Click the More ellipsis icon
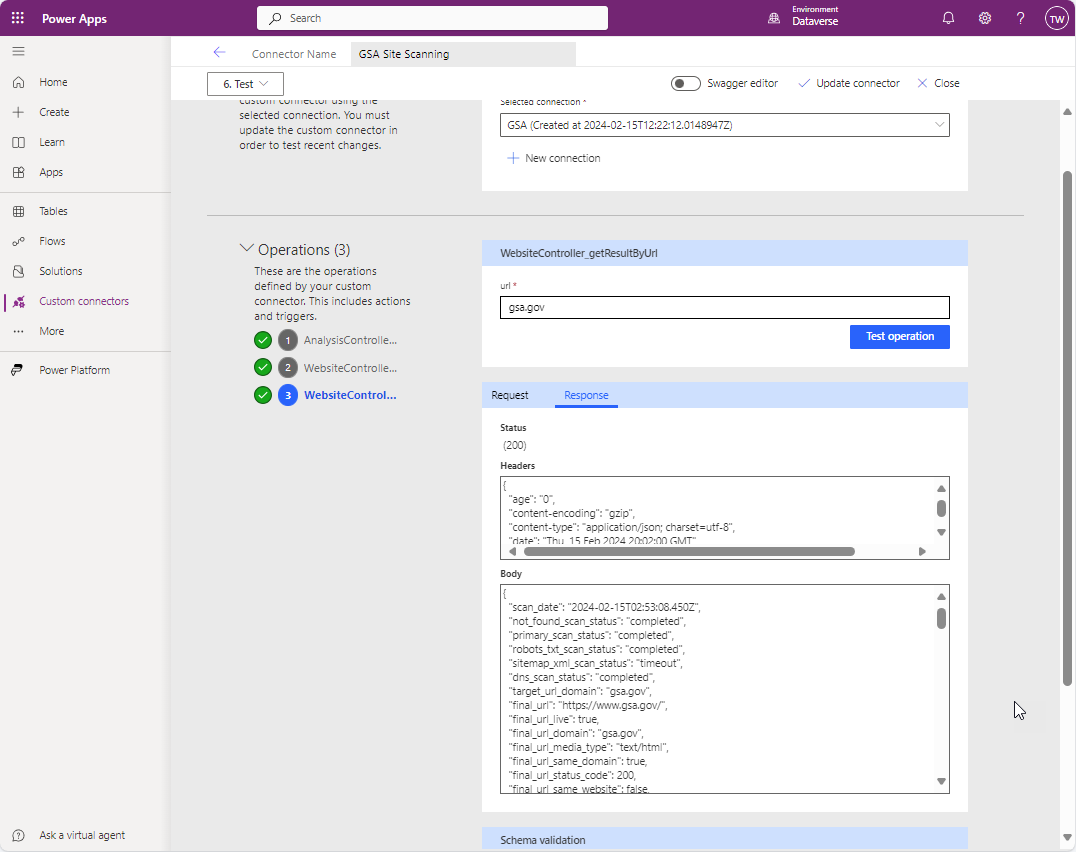Viewport: 1076px width, 852px height. pos(19,331)
